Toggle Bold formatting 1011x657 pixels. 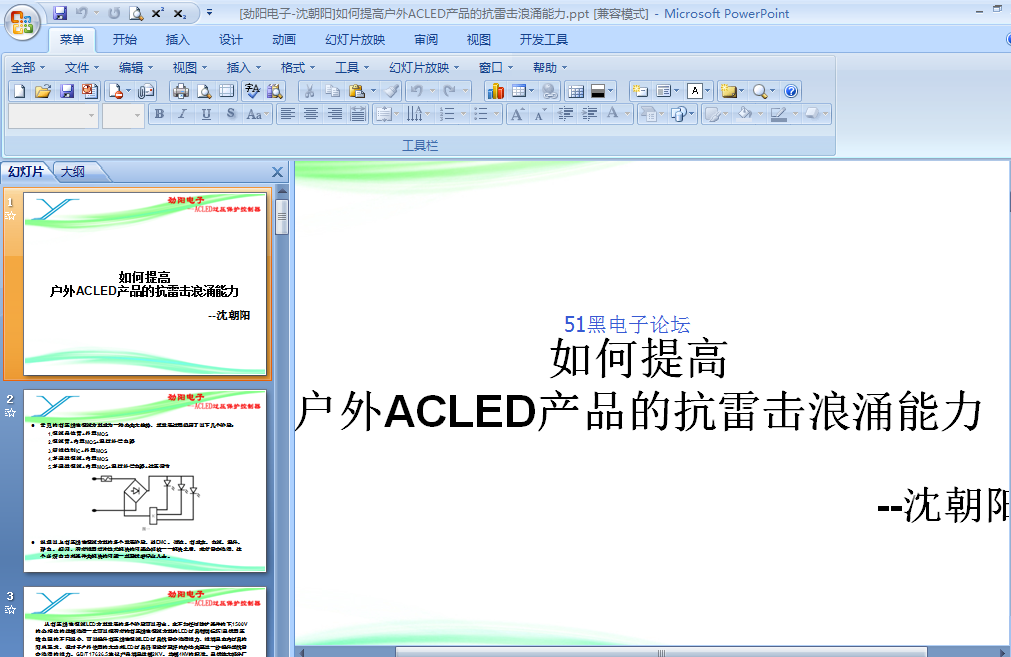tap(159, 114)
